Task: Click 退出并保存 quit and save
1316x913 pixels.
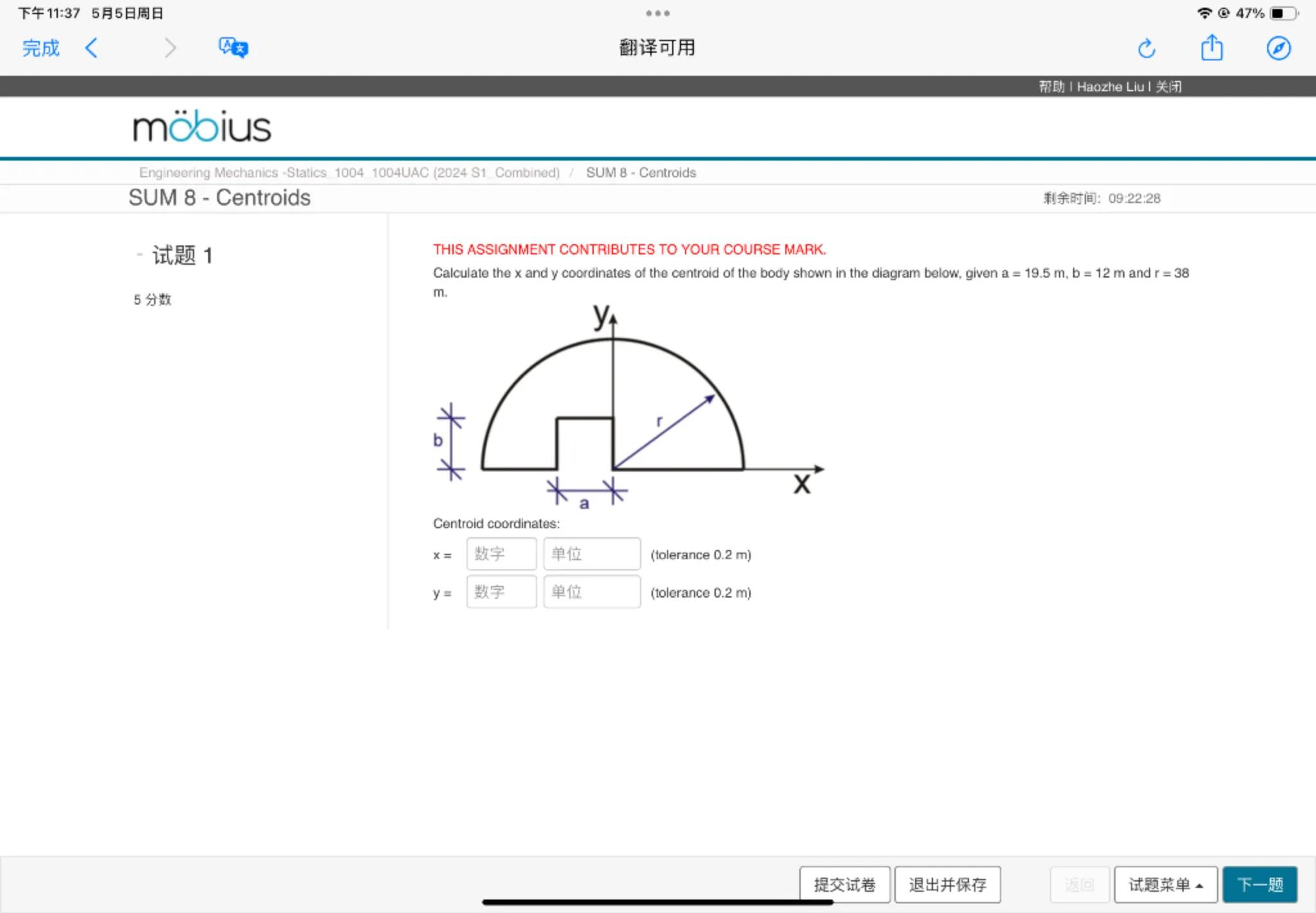Action: tap(947, 885)
